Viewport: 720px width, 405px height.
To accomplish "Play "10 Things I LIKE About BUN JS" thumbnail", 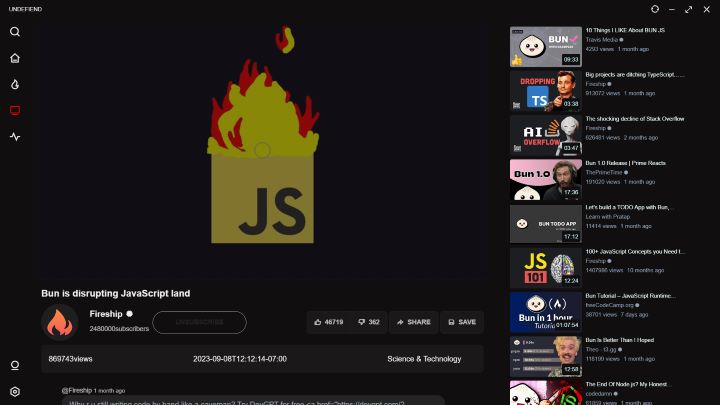I will 545,46.
